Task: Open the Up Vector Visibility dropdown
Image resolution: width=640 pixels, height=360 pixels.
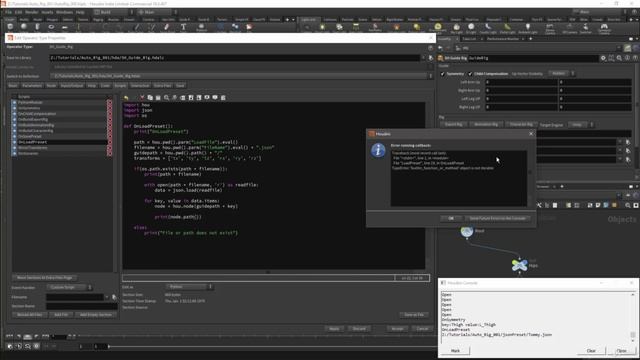Action: click(561, 73)
